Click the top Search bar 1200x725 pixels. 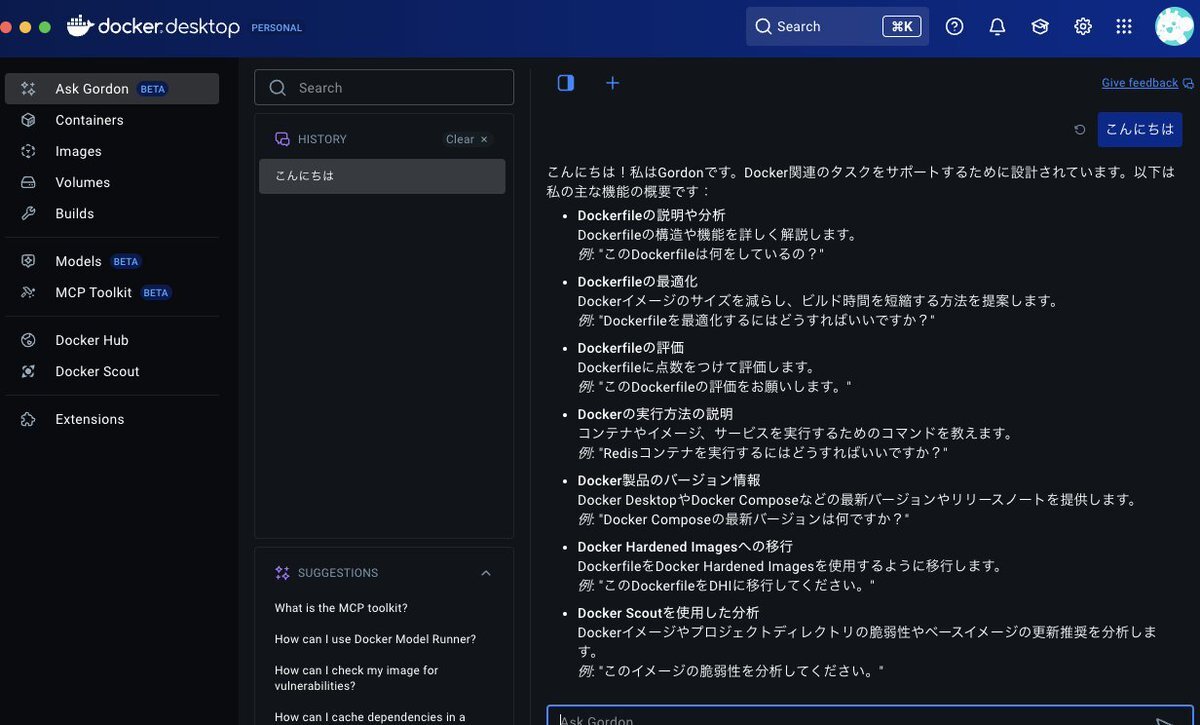837,27
